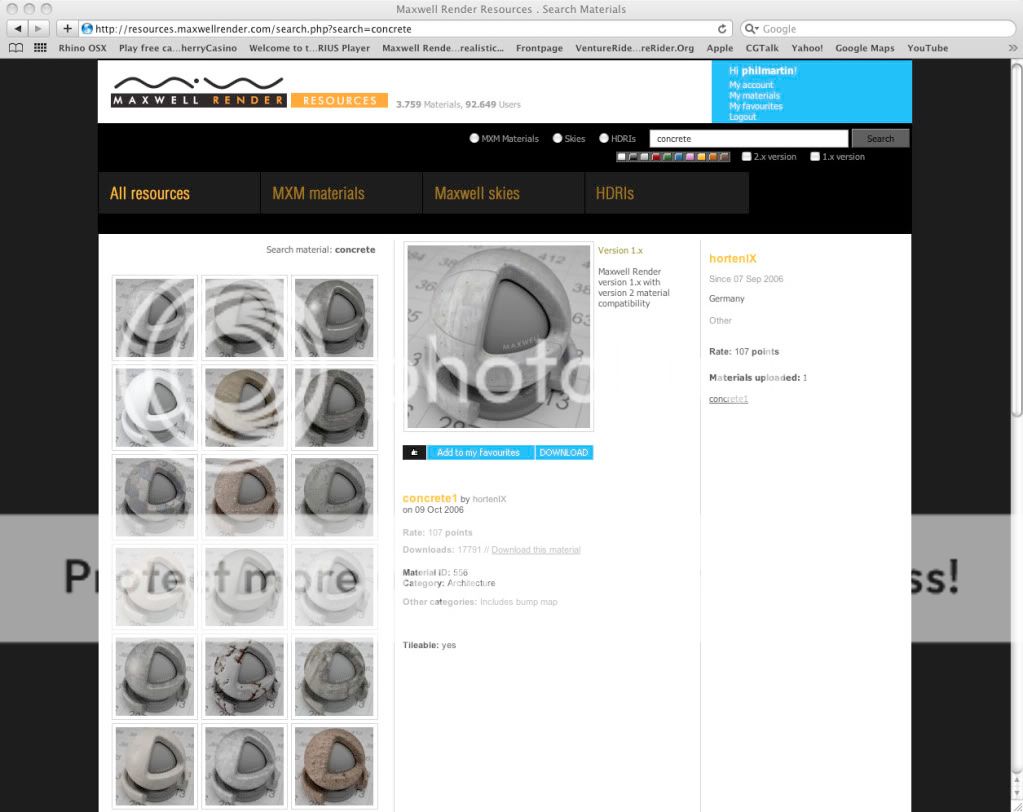The height and width of the screenshot is (812, 1023).
Task: Click the large concrete1 preview image
Action: 498,337
